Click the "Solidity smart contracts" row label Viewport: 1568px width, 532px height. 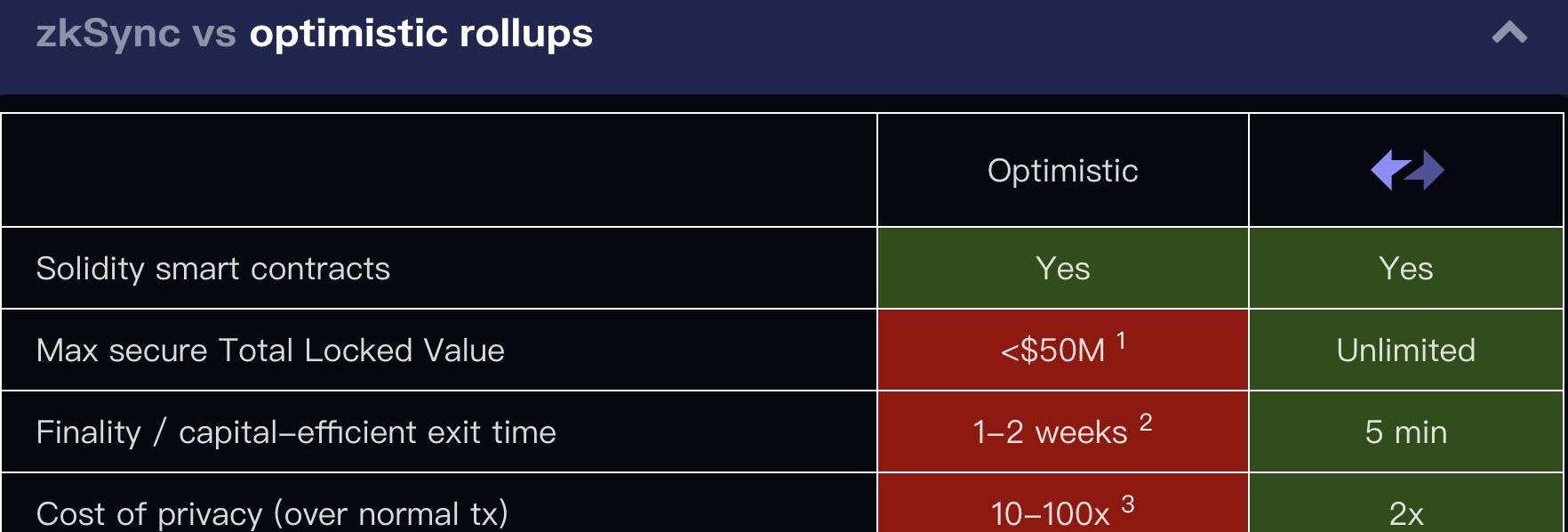213,269
